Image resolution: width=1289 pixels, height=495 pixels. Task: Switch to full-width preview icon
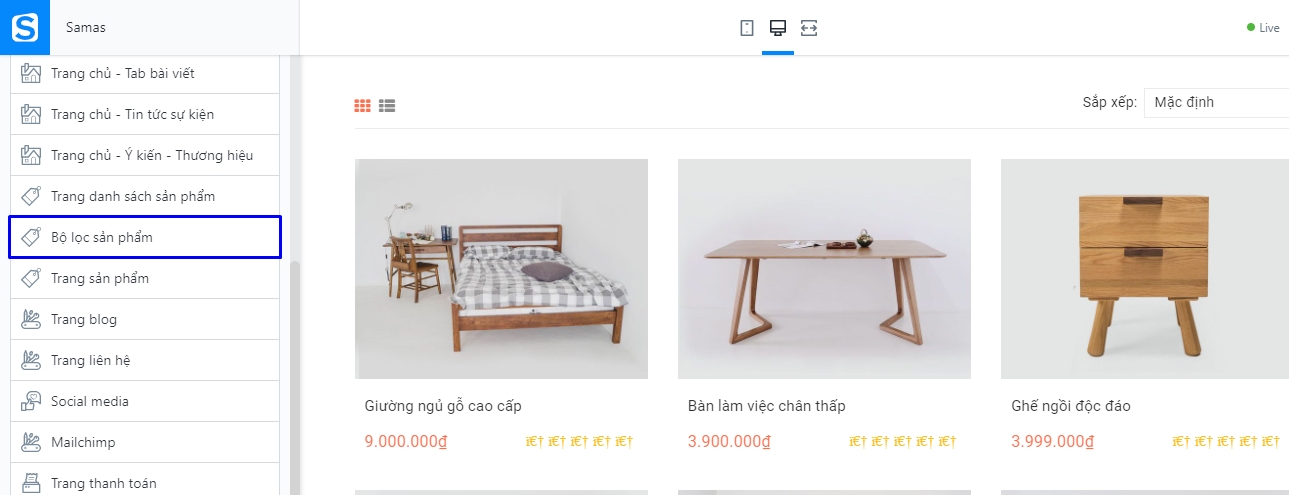(x=809, y=28)
